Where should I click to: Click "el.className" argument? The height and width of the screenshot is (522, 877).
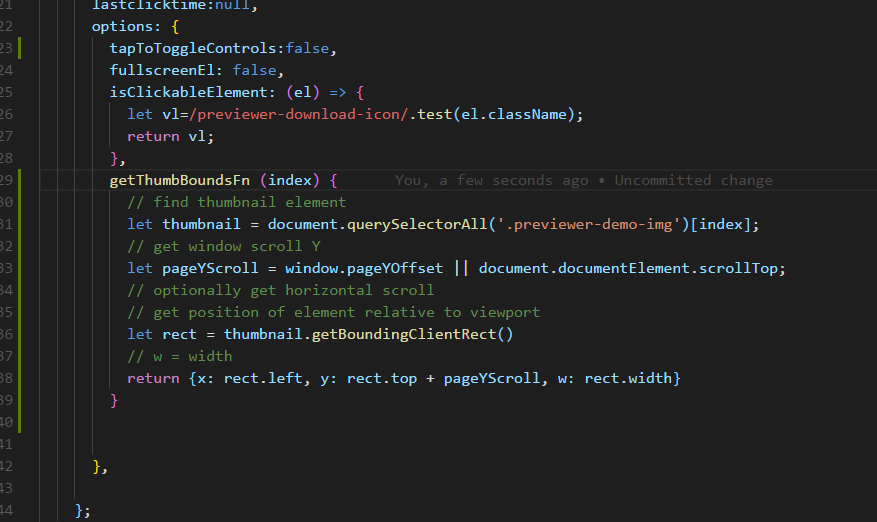point(514,114)
